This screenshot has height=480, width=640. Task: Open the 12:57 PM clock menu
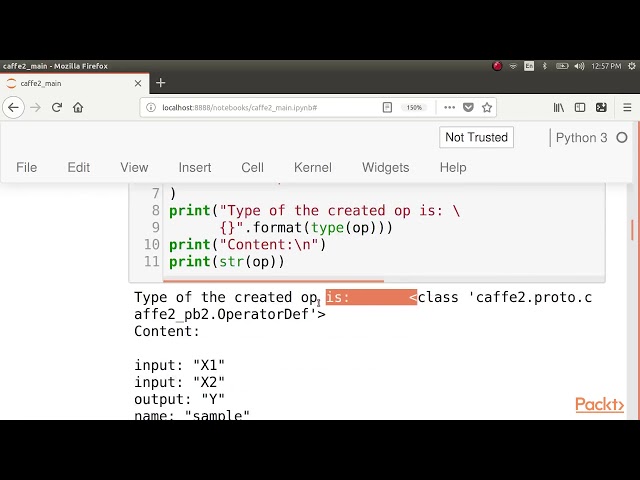(606, 66)
